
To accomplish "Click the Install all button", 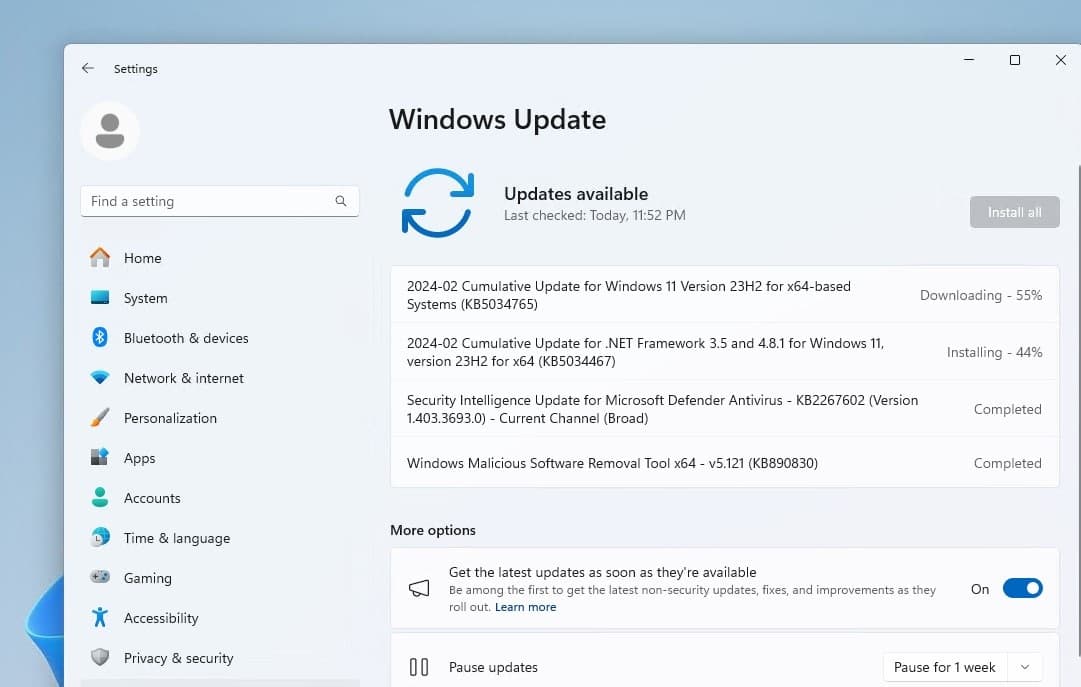I will point(1014,212).
